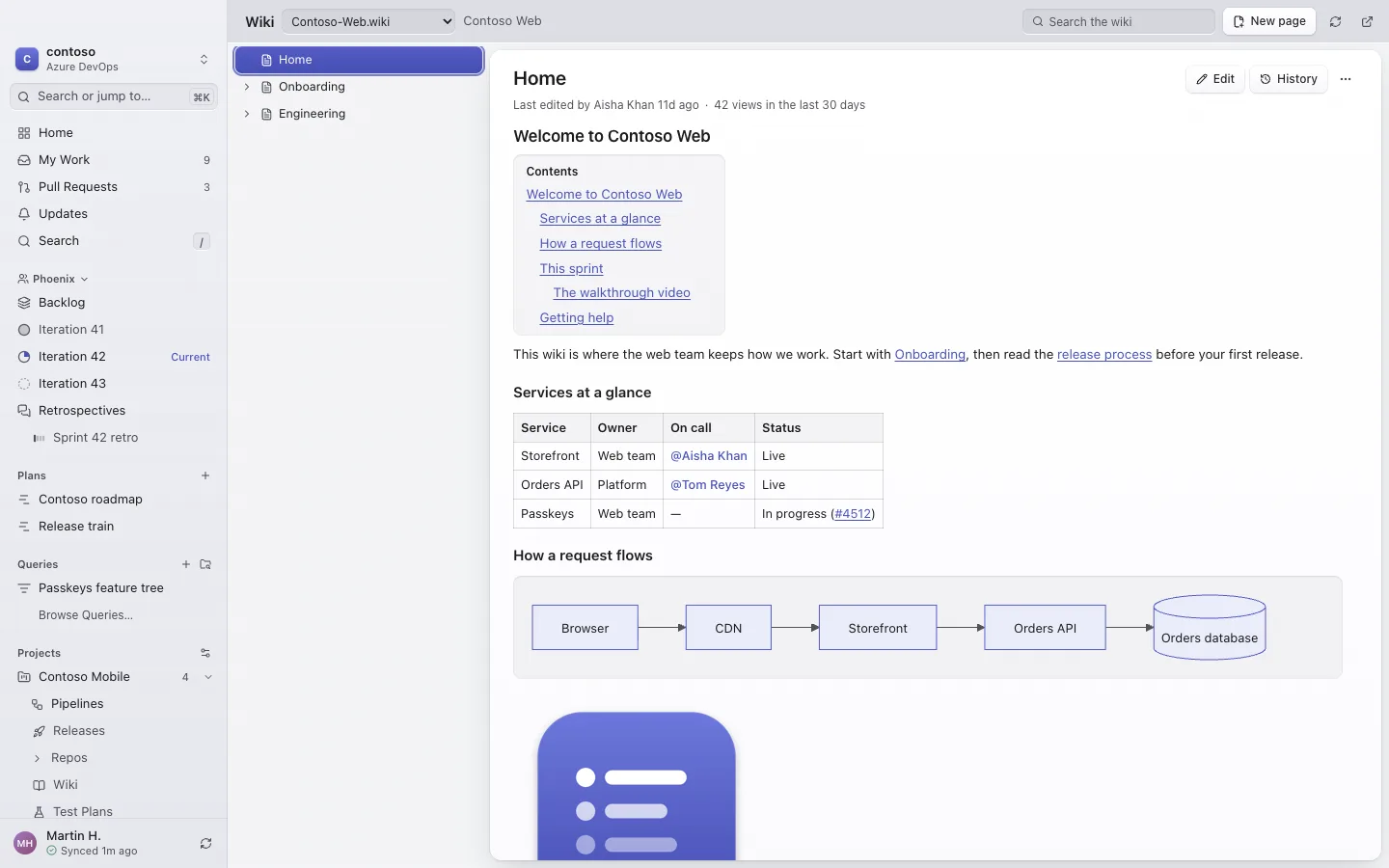Open wiki in external window icon
This screenshot has height=868, width=1389.
tap(1367, 21)
